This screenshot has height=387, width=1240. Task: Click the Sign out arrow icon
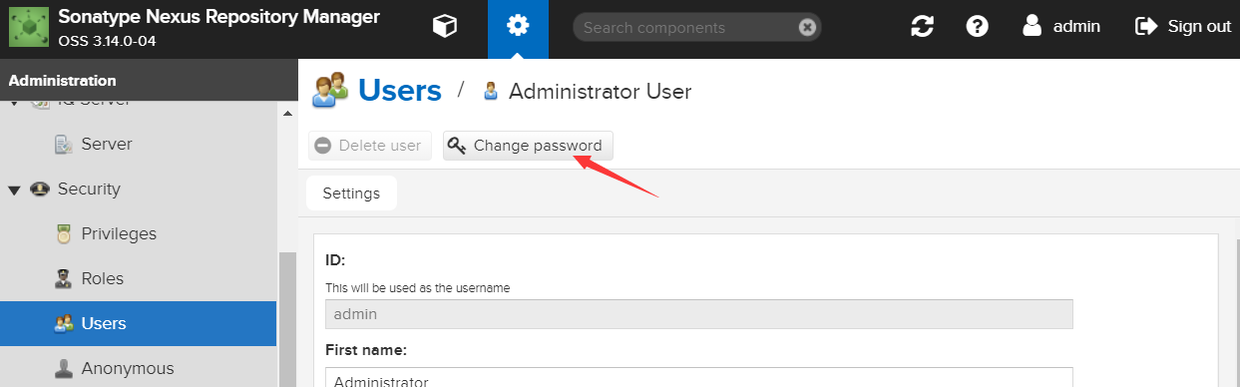[1146, 27]
